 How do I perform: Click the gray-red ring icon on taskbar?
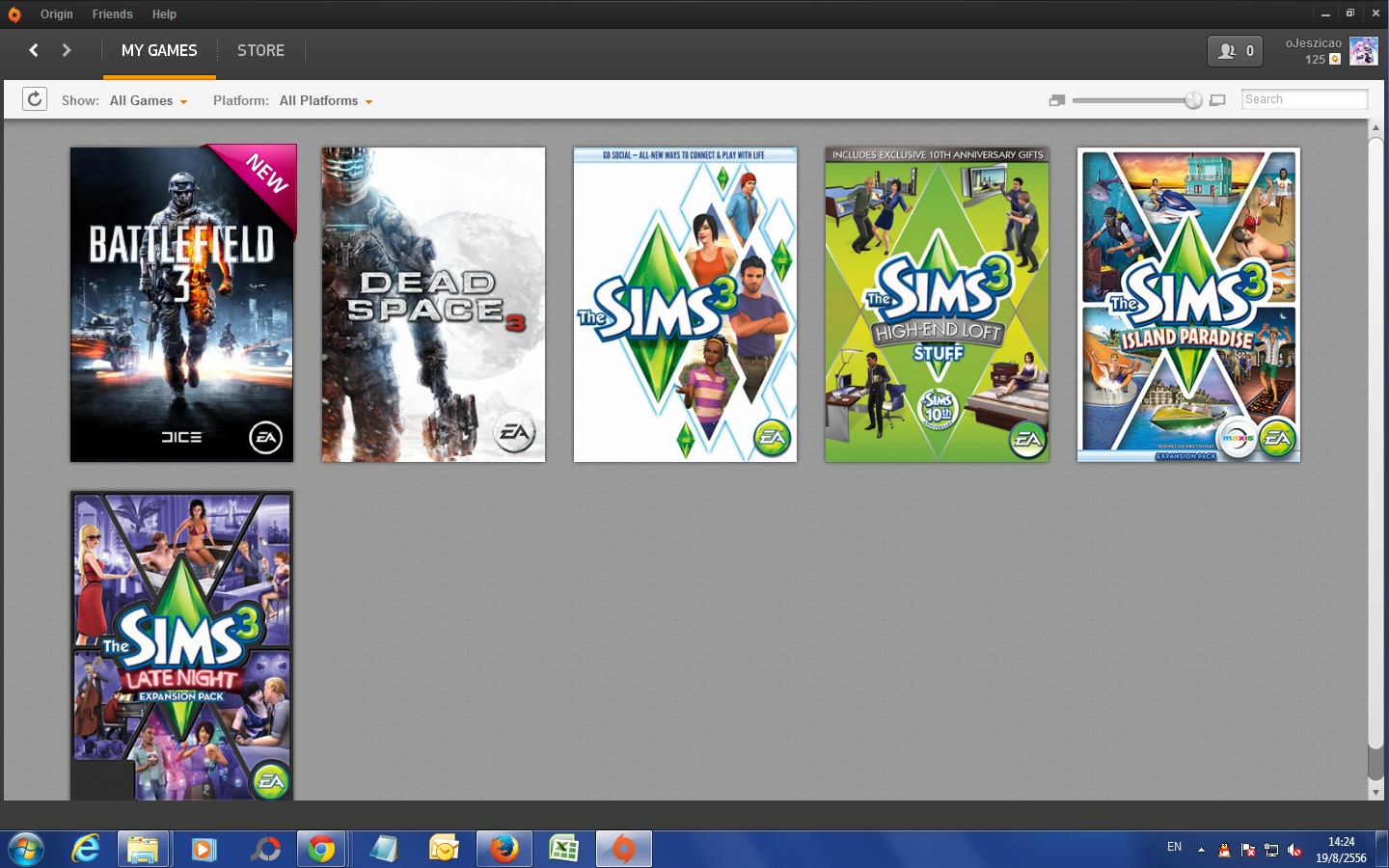point(263,850)
